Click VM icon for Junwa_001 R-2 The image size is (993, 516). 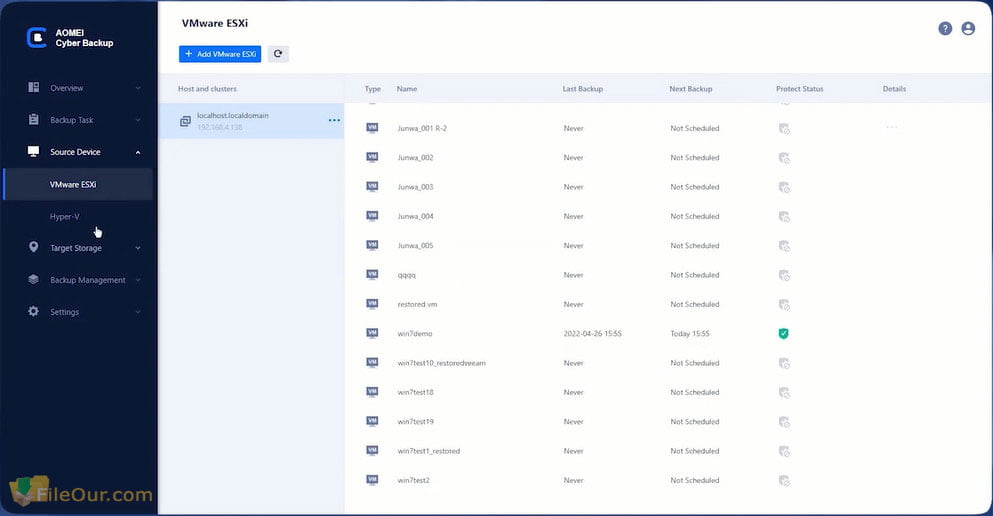(x=372, y=128)
